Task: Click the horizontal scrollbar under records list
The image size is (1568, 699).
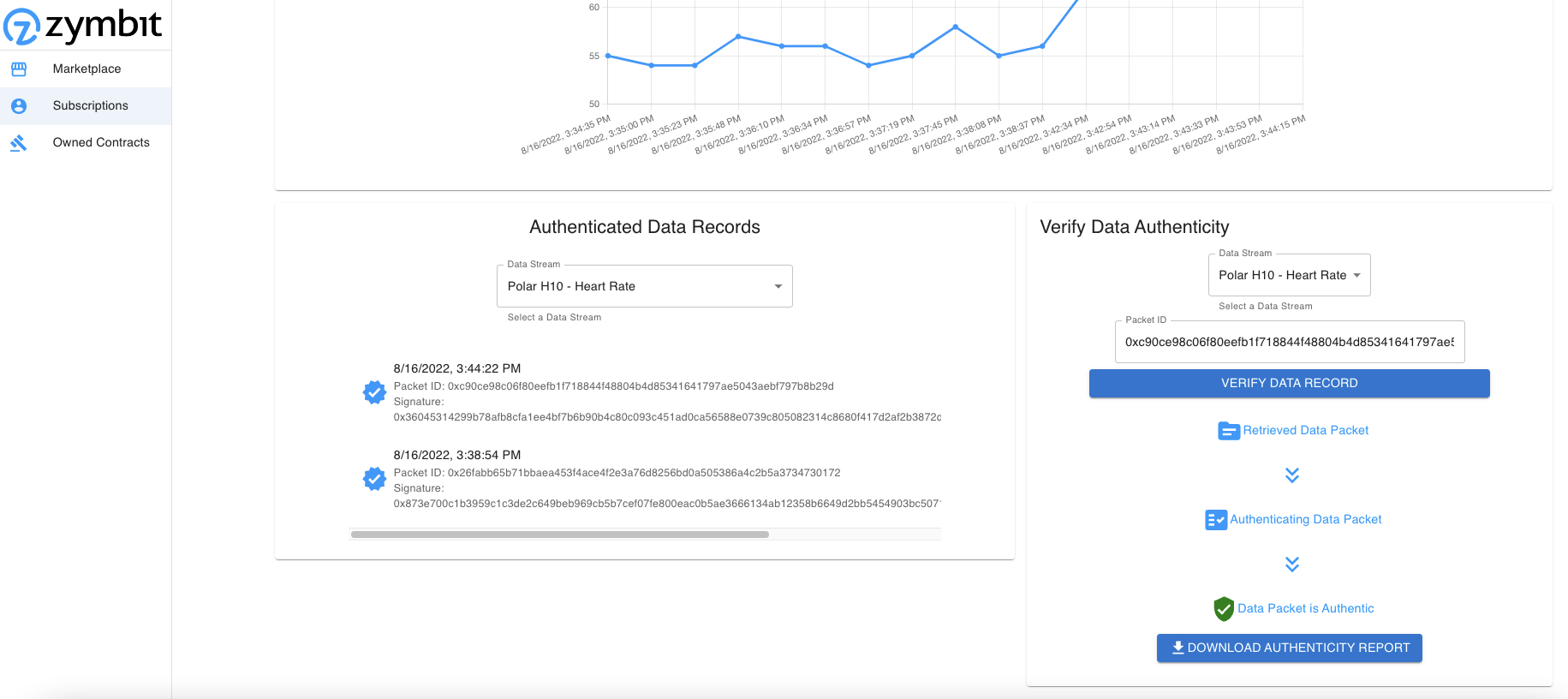Action: tap(560, 535)
